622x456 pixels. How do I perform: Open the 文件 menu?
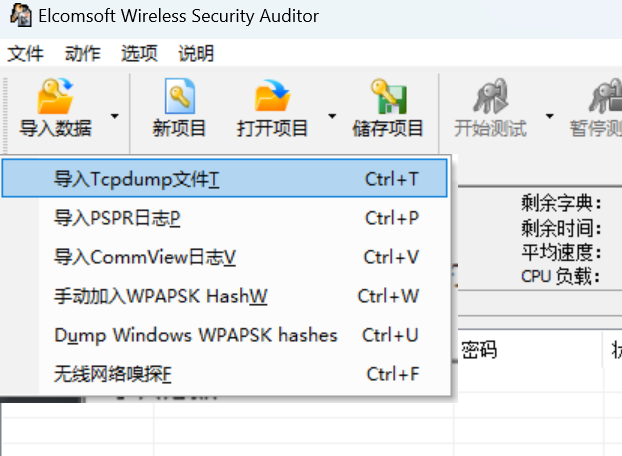(25, 54)
